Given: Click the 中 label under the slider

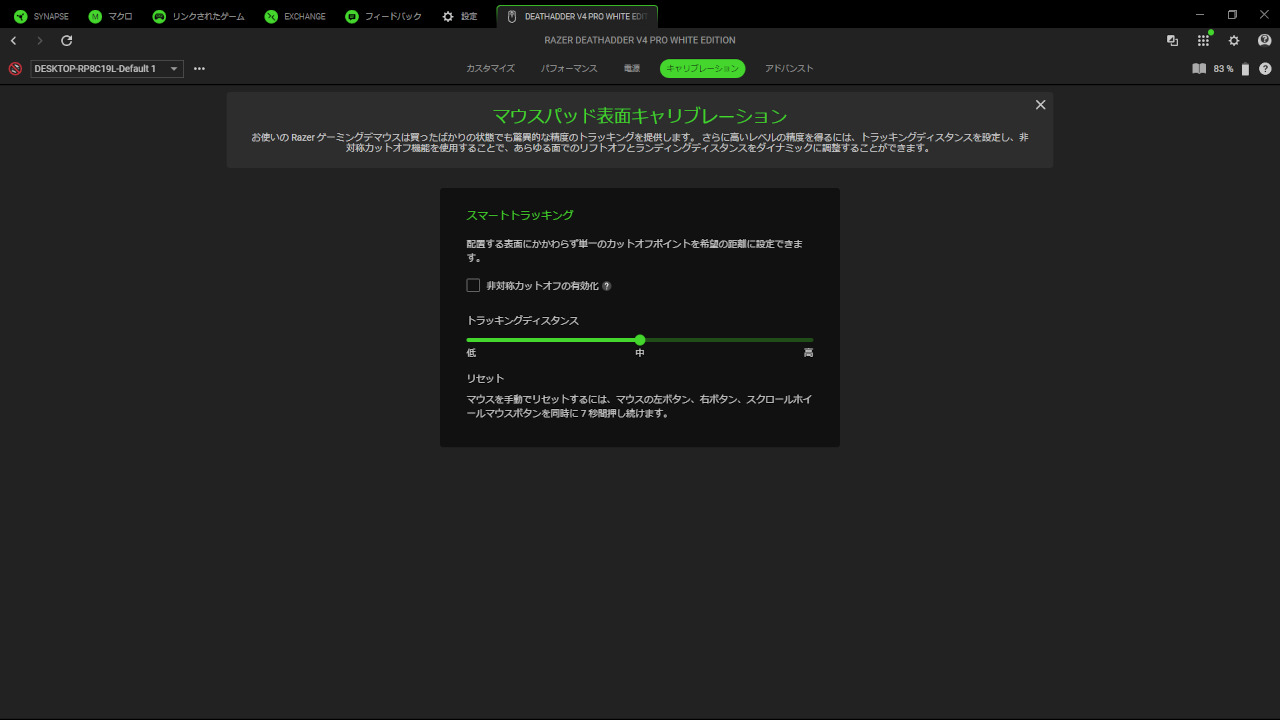Looking at the screenshot, I should (x=640, y=353).
